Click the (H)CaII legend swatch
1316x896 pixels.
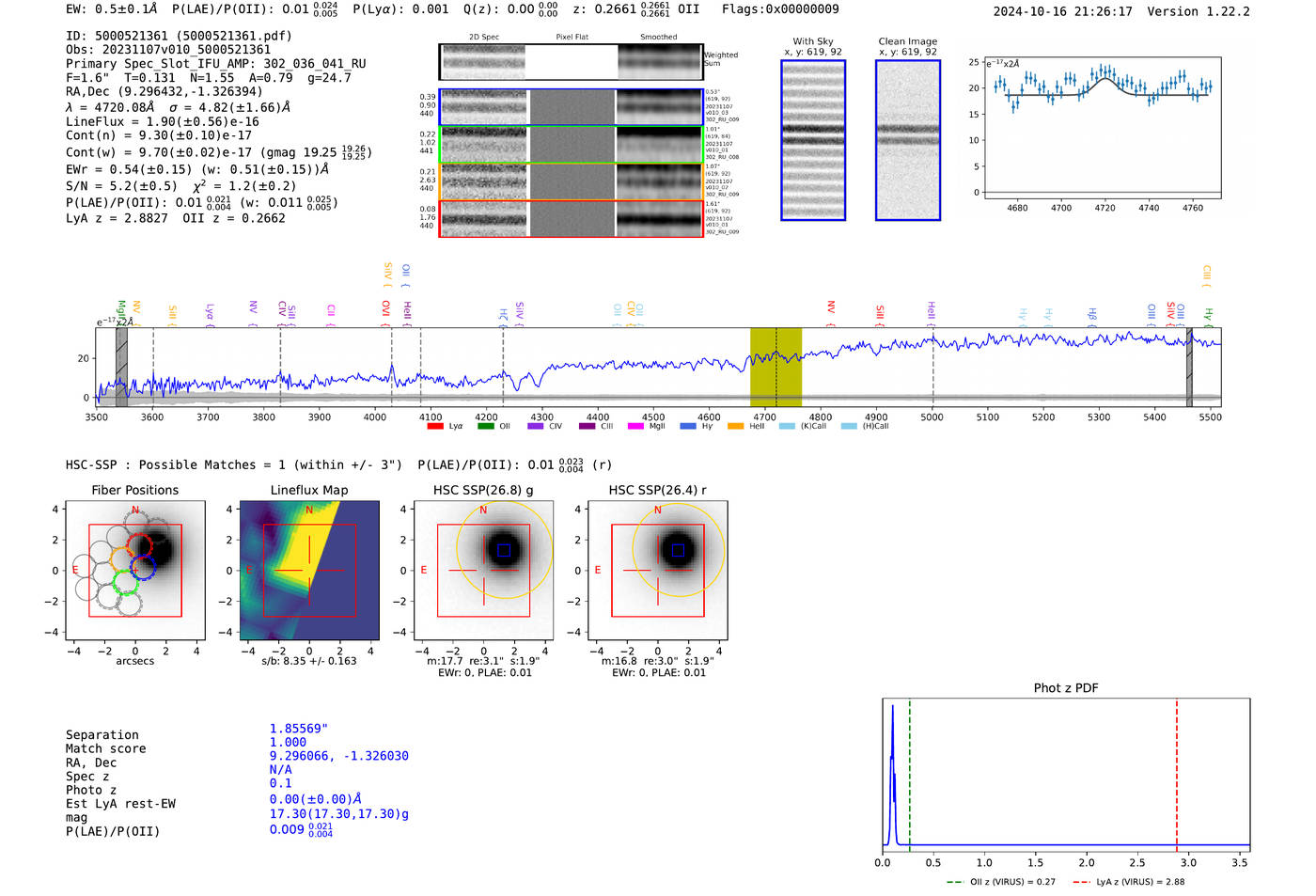coord(849,426)
